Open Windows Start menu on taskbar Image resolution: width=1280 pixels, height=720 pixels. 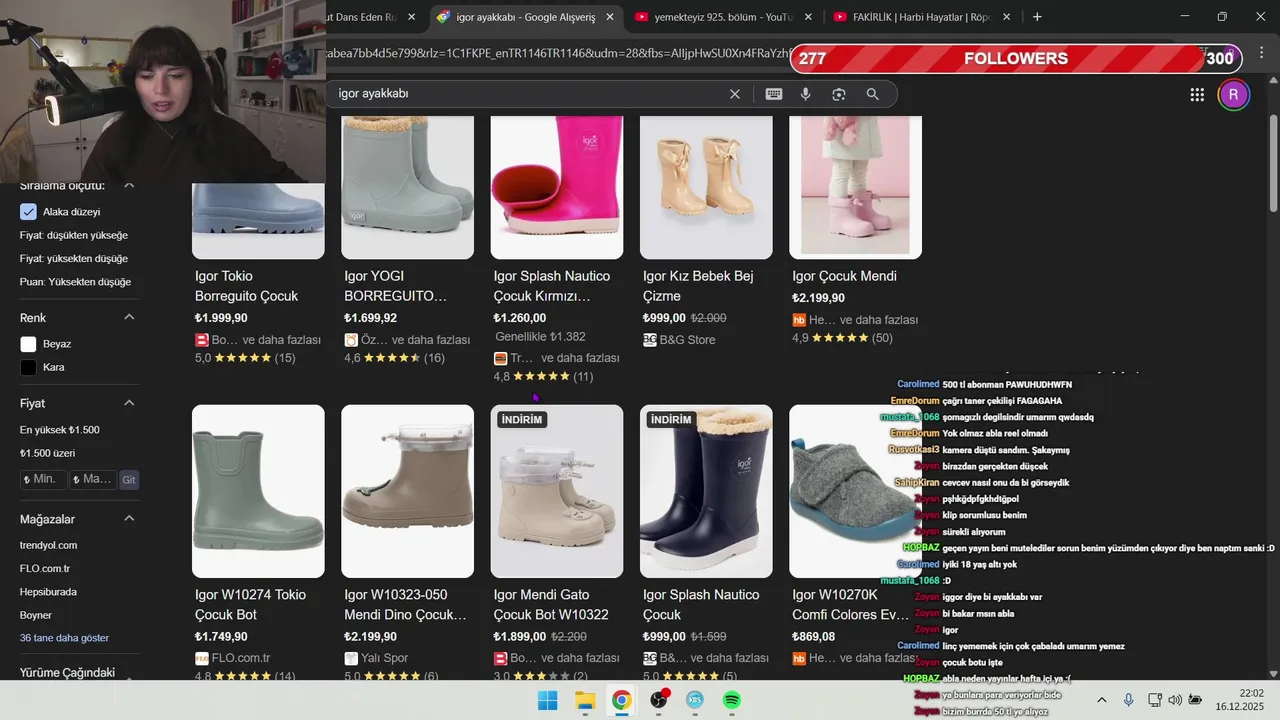coord(548,700)
